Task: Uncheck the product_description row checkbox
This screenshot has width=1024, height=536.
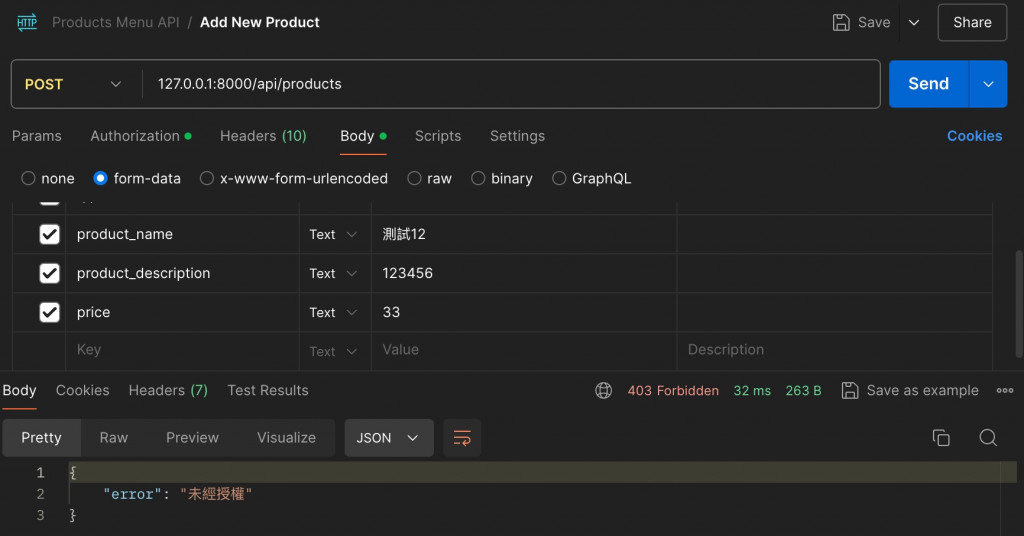Action: point(50,273)
